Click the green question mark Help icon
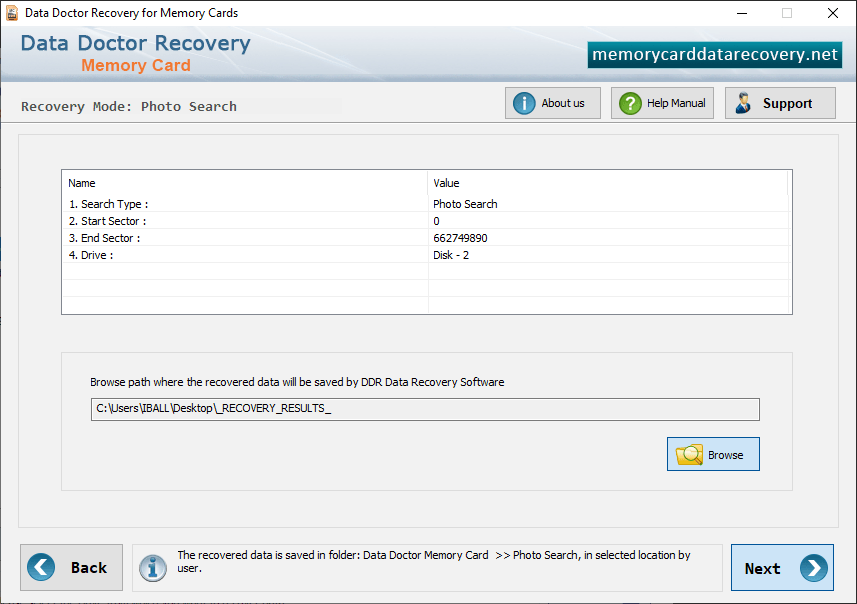This screenshot has height=604, width=857. click(x=630, y=103)
